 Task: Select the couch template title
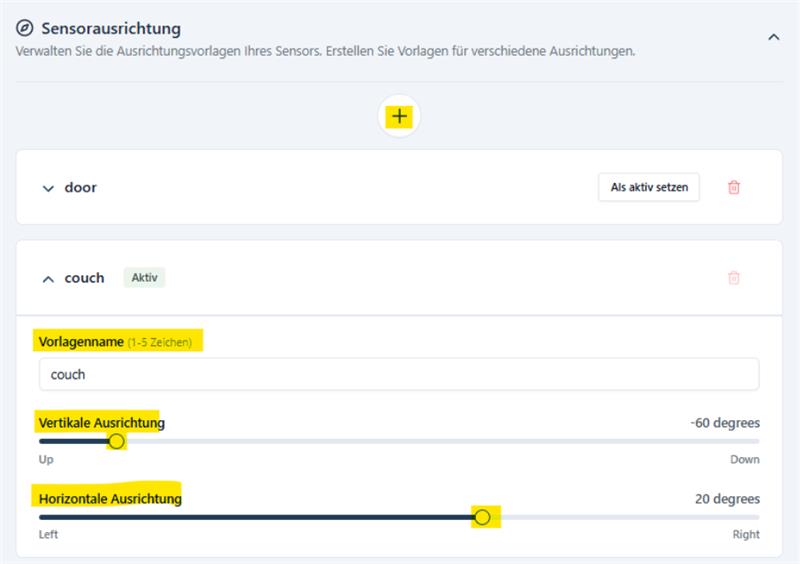click(84, 278)
